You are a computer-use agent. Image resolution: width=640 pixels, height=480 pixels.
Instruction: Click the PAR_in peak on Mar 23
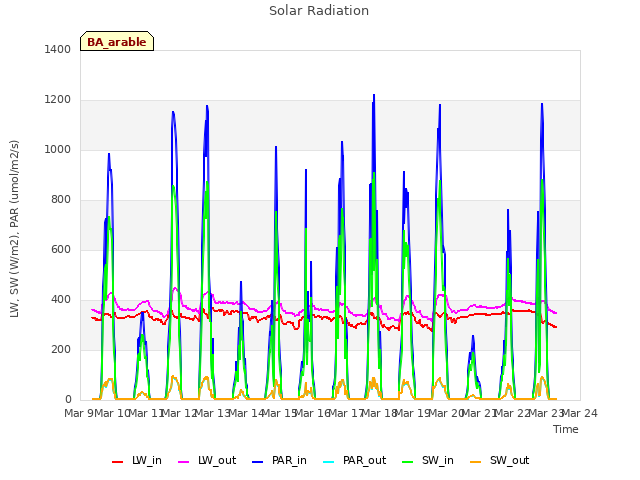pos(542,104)
